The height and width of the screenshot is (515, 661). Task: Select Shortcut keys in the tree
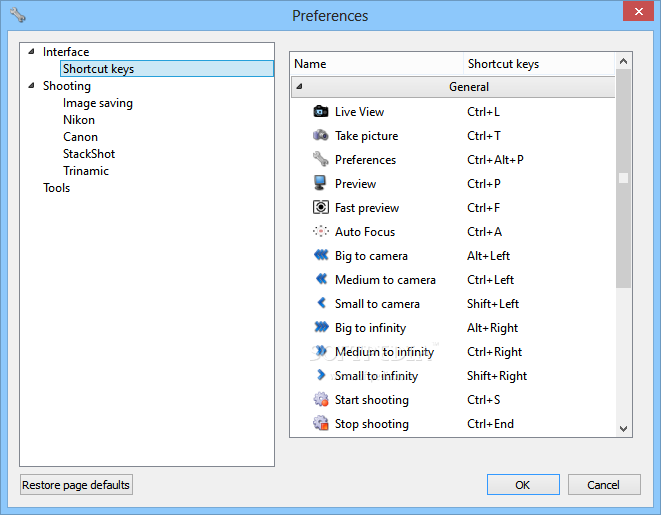pos(167,69)
